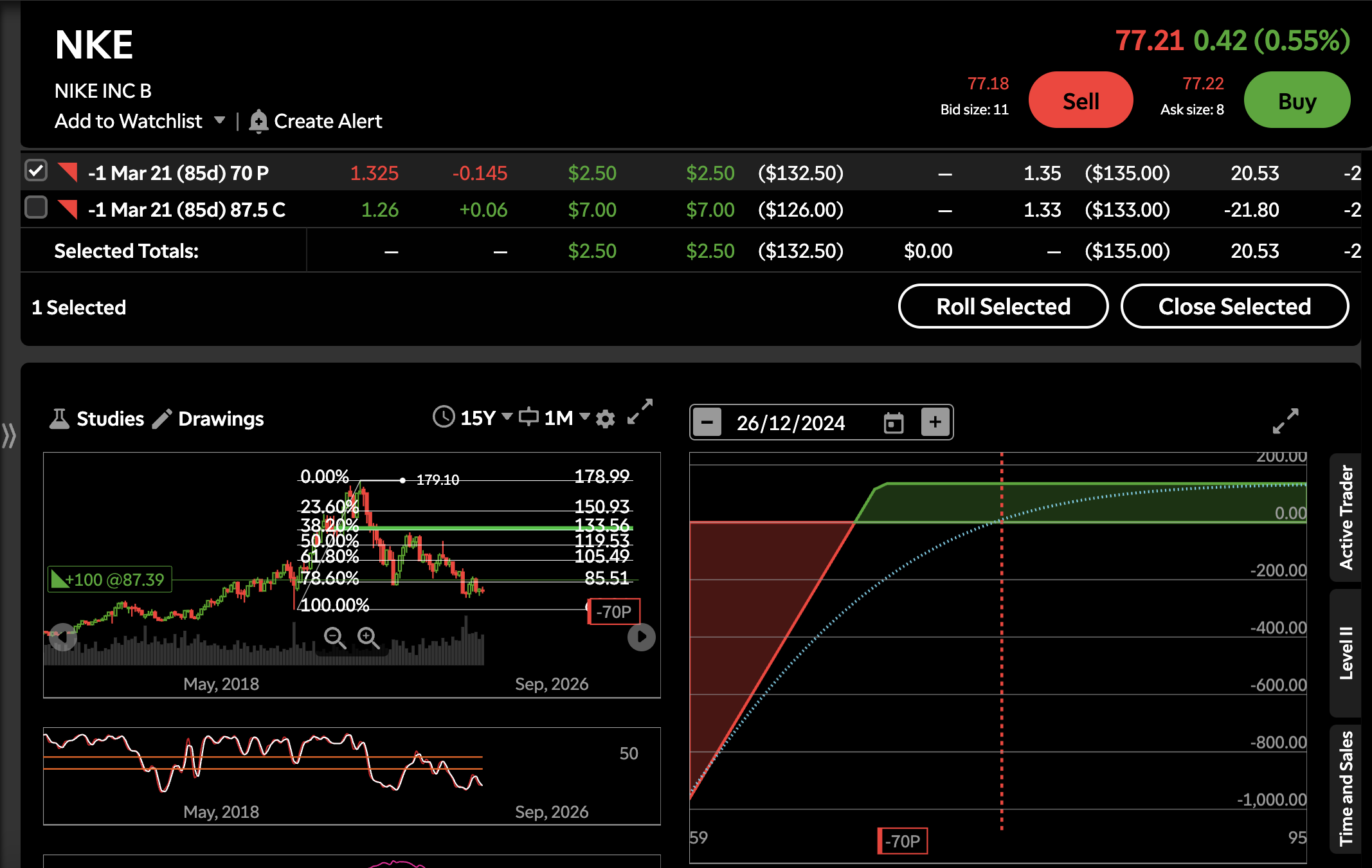1372x868 pixels.
Task: Open the date picker calendar icon
Action: point(894,422)
